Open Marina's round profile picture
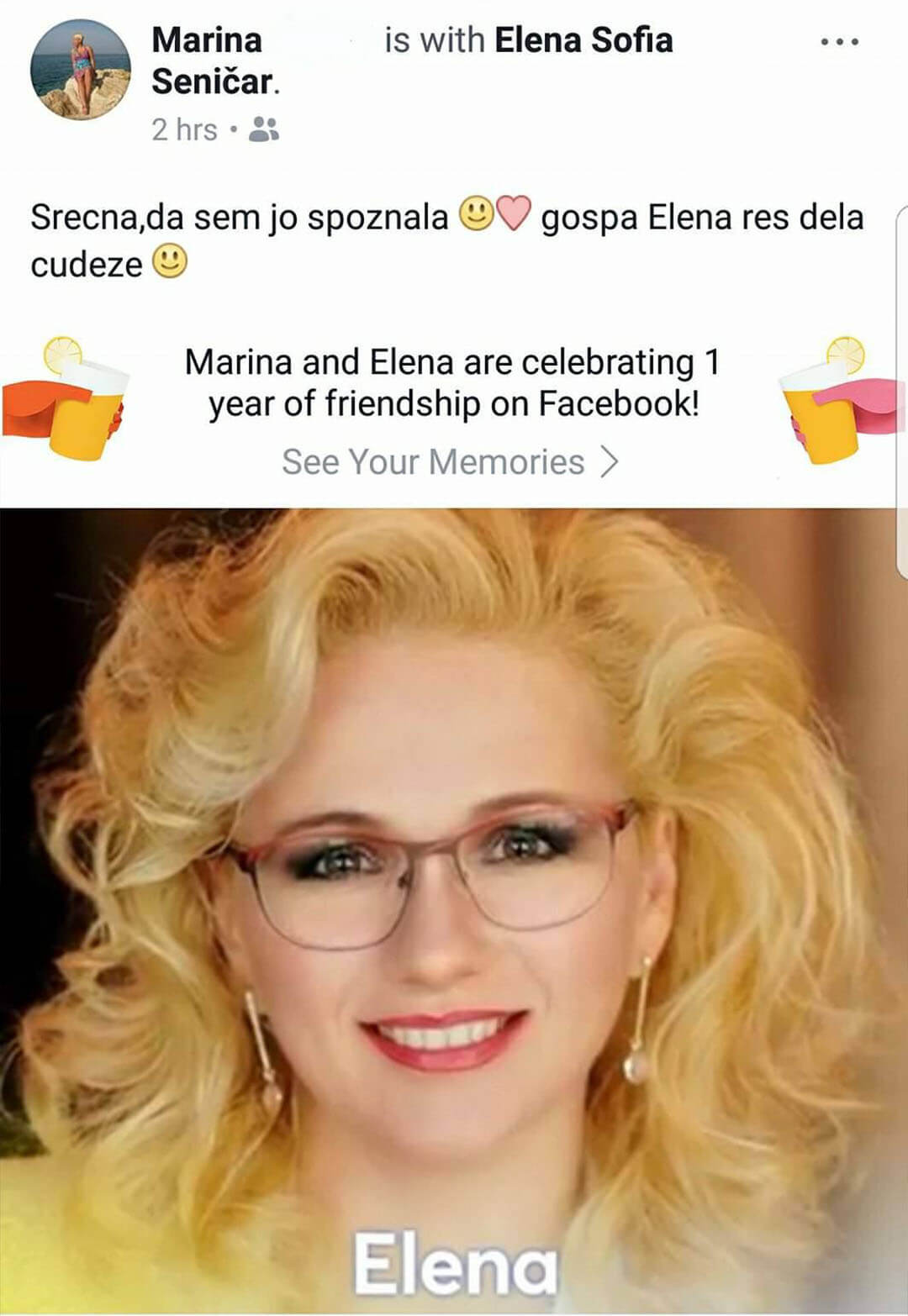Screen dimensions: 908x1316 click(81, 70)
